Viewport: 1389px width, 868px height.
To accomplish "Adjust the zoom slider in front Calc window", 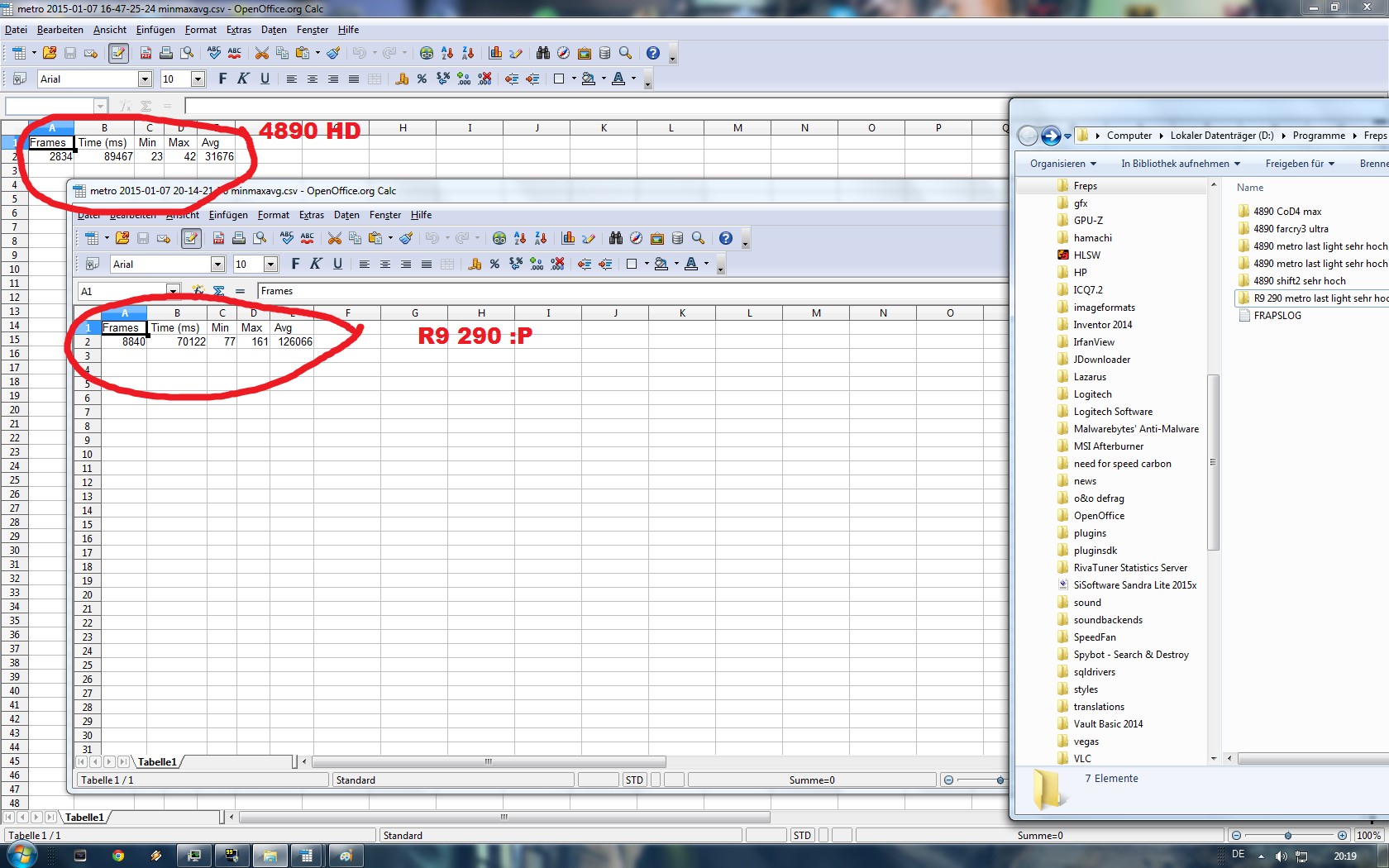I will [1000, 780].
